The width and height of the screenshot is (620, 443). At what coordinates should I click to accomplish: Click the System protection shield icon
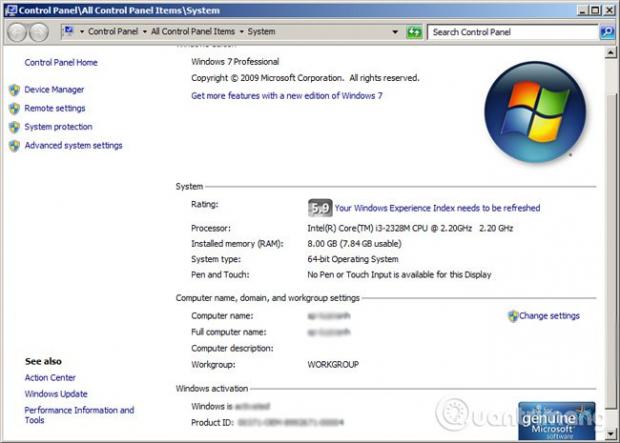click(x=14, y=127)
